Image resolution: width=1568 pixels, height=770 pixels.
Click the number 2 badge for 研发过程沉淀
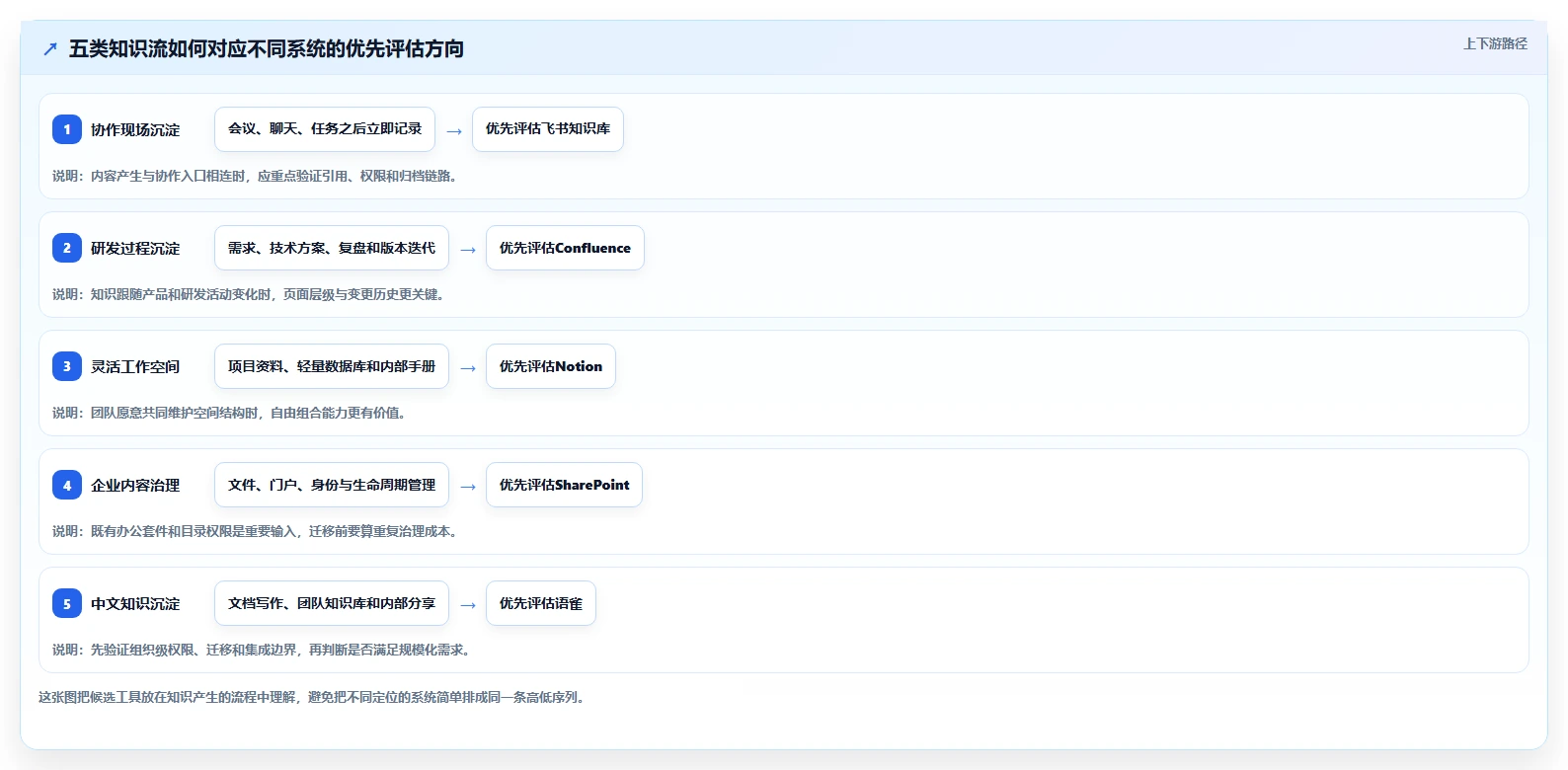click(67, 248)
